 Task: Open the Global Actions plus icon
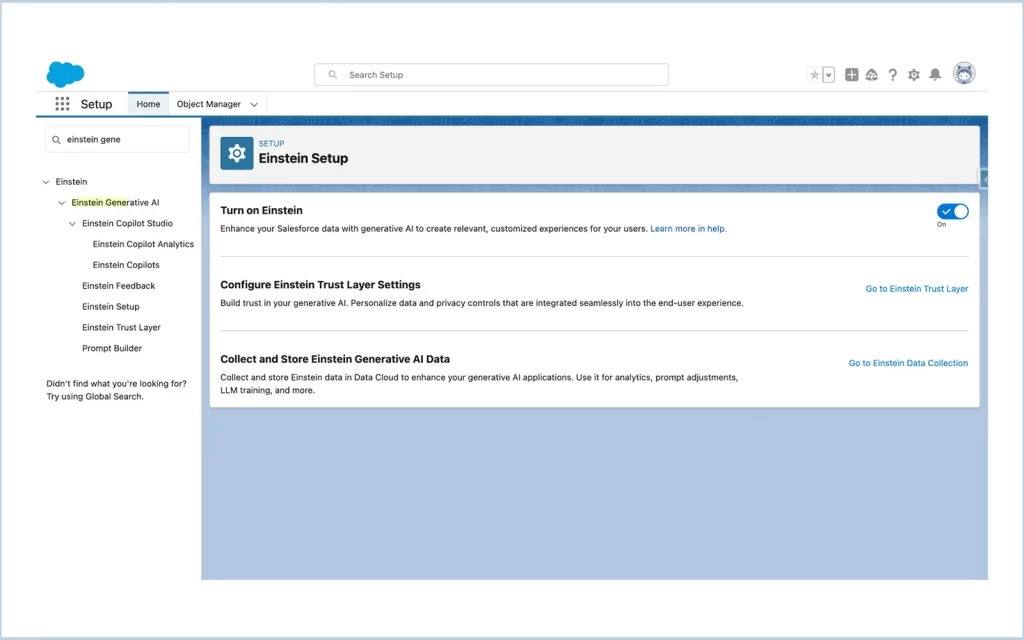click(x=852, y=74)
